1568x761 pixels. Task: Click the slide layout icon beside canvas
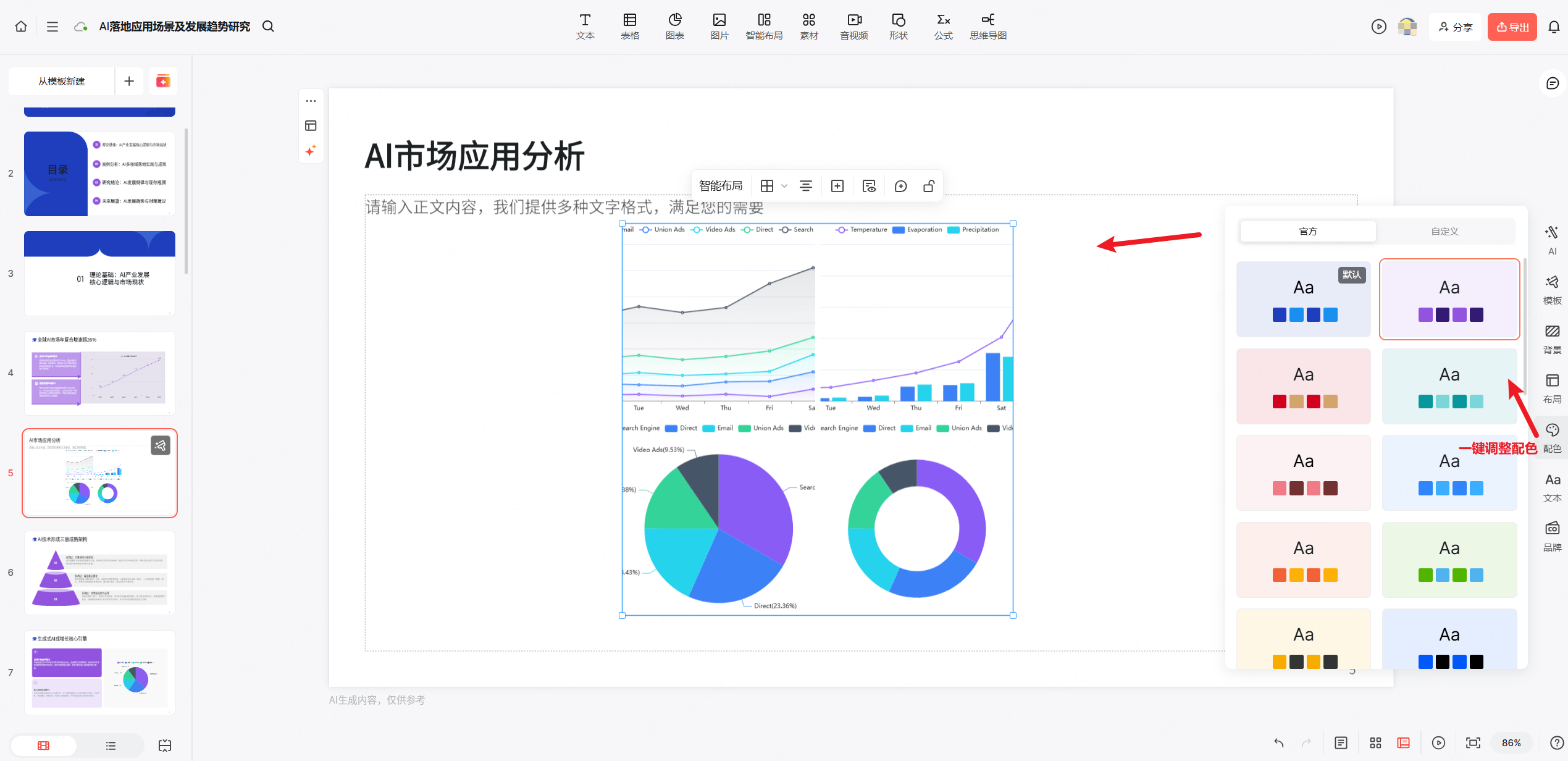(x=311, y=126)
